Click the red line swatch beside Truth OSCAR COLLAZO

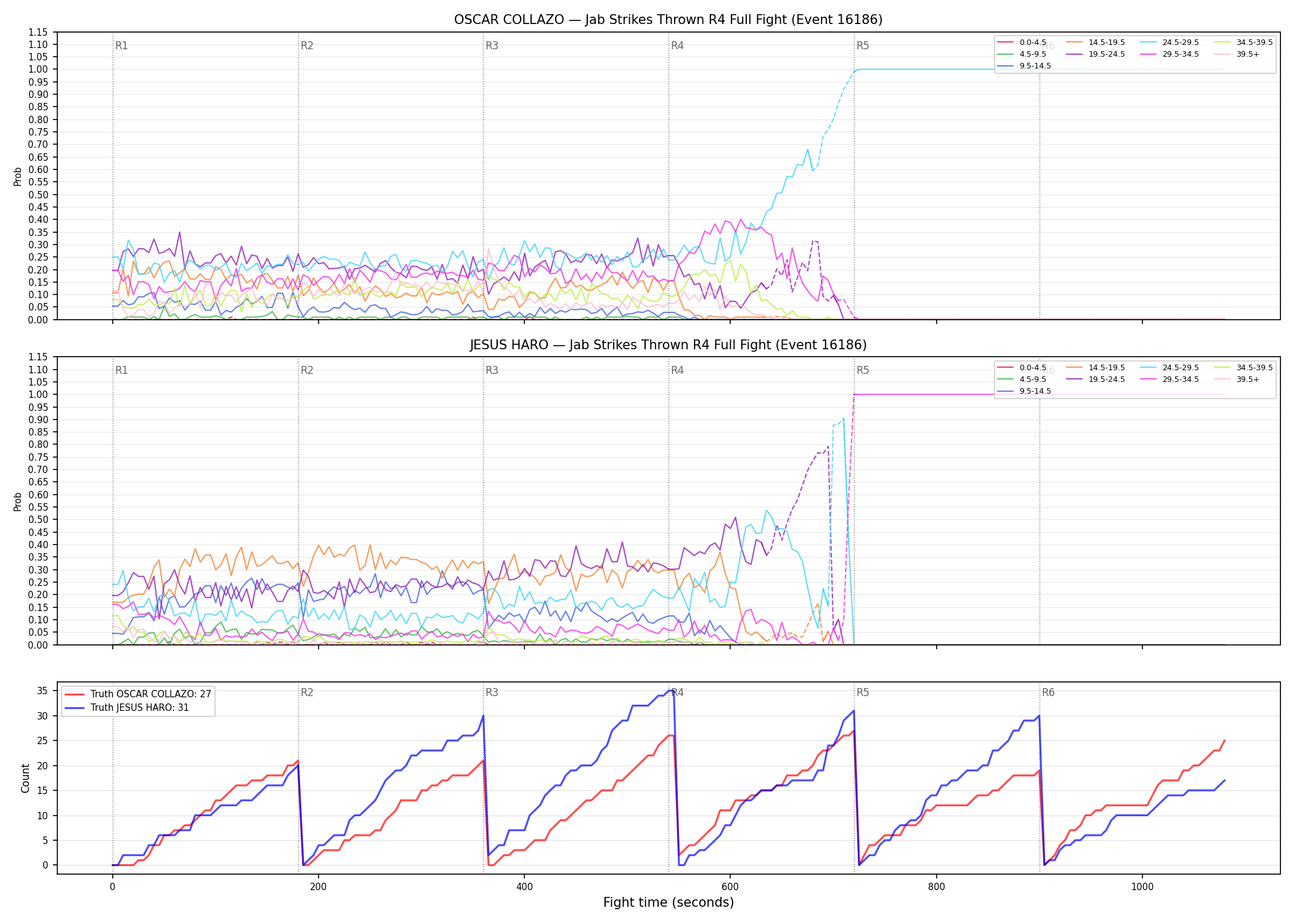click(74, 694)
